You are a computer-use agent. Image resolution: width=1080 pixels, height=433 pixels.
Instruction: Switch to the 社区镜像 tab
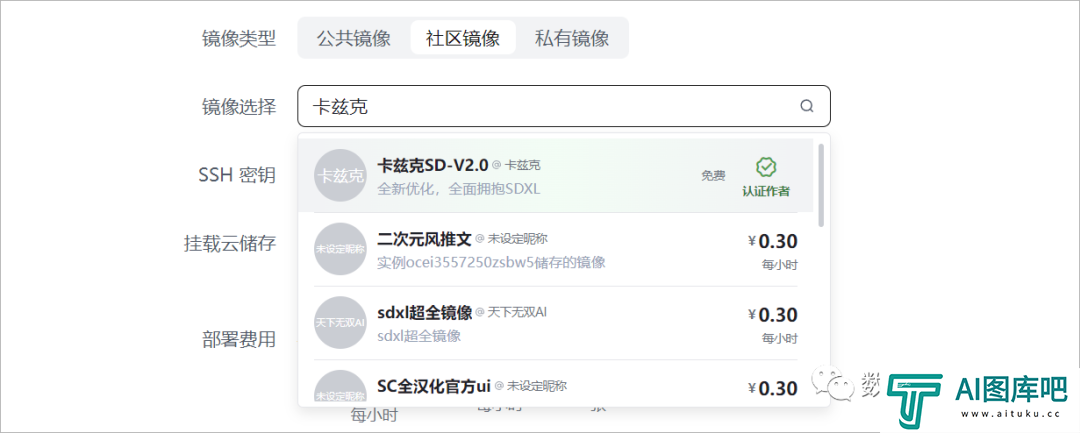pos(463,38)
